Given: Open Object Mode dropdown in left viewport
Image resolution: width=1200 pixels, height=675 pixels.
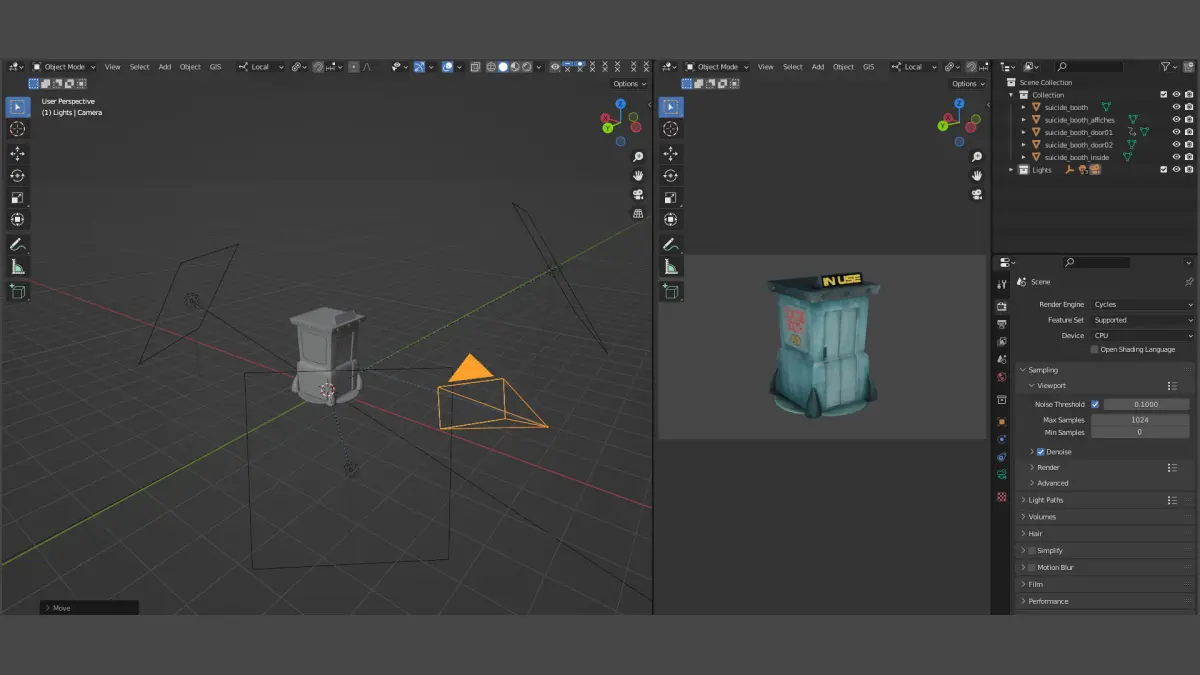Looking at the screenshot, I should 64,67.
